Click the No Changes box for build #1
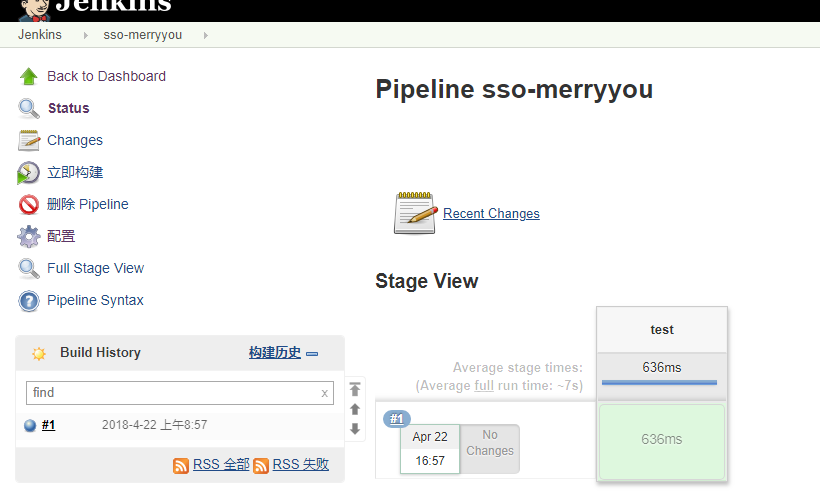 click(x=490, y=449)
